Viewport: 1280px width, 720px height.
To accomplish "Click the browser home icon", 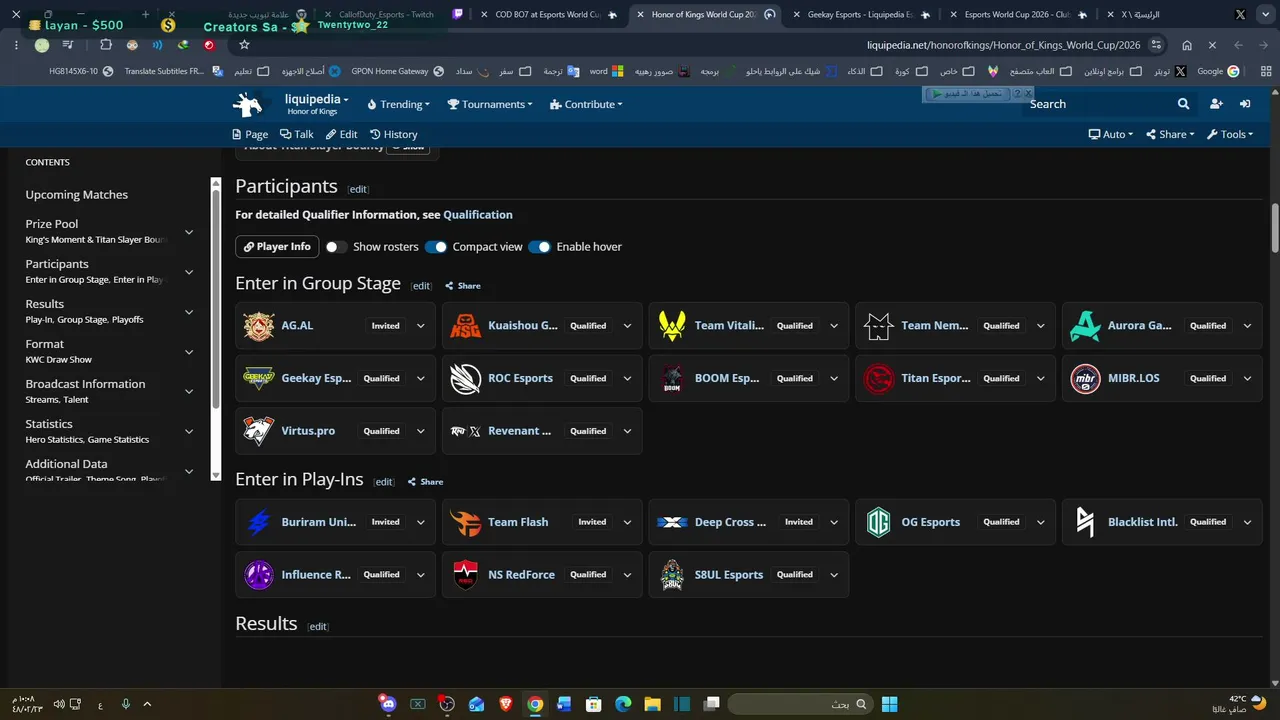I will [1187, 45].
